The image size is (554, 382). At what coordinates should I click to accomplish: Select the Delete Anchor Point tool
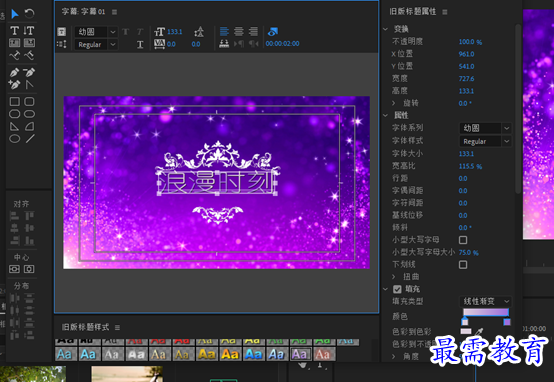(x=29, y=72)
